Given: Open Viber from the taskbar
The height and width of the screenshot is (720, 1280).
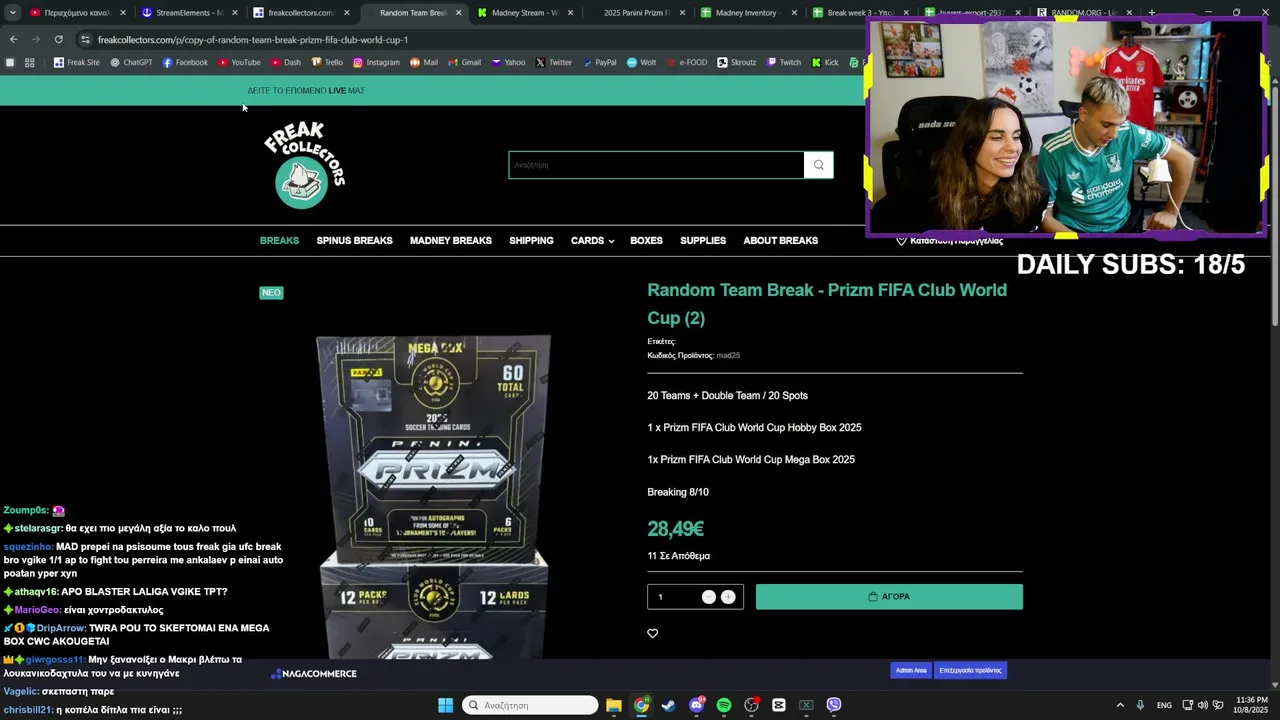Looking at the screenshot, I should (834, 705).
